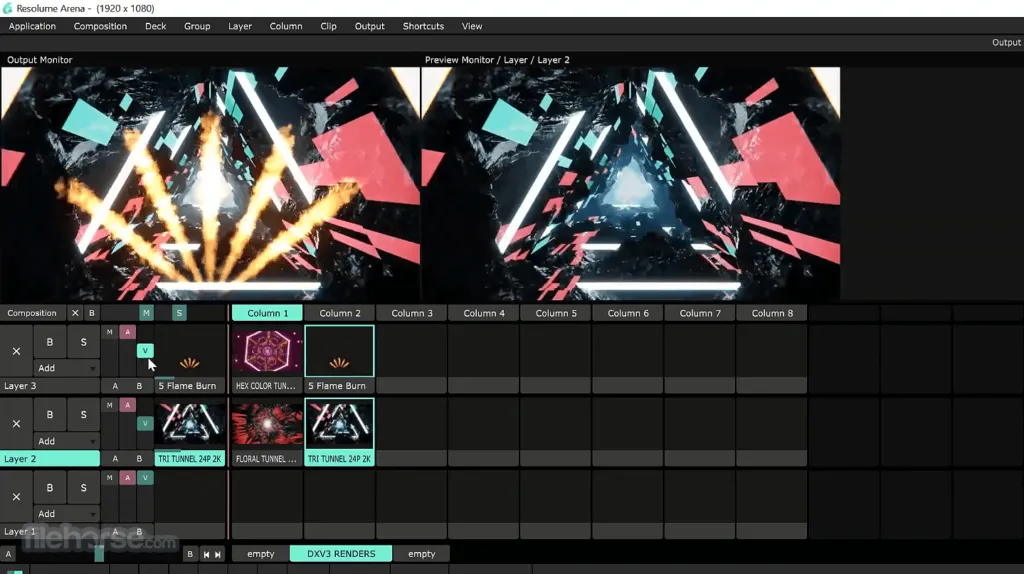Click the composition bypass B button
Screen dimensions: 1024x574
tap(92, 313)
